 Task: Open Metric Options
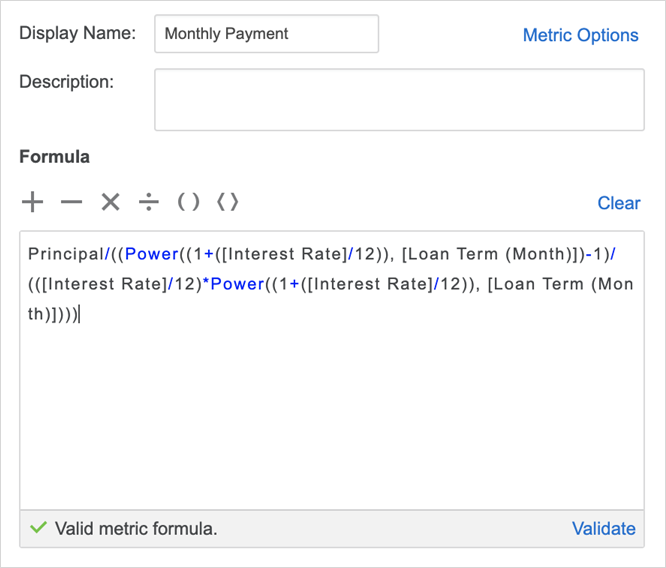[x=580, y=35]
